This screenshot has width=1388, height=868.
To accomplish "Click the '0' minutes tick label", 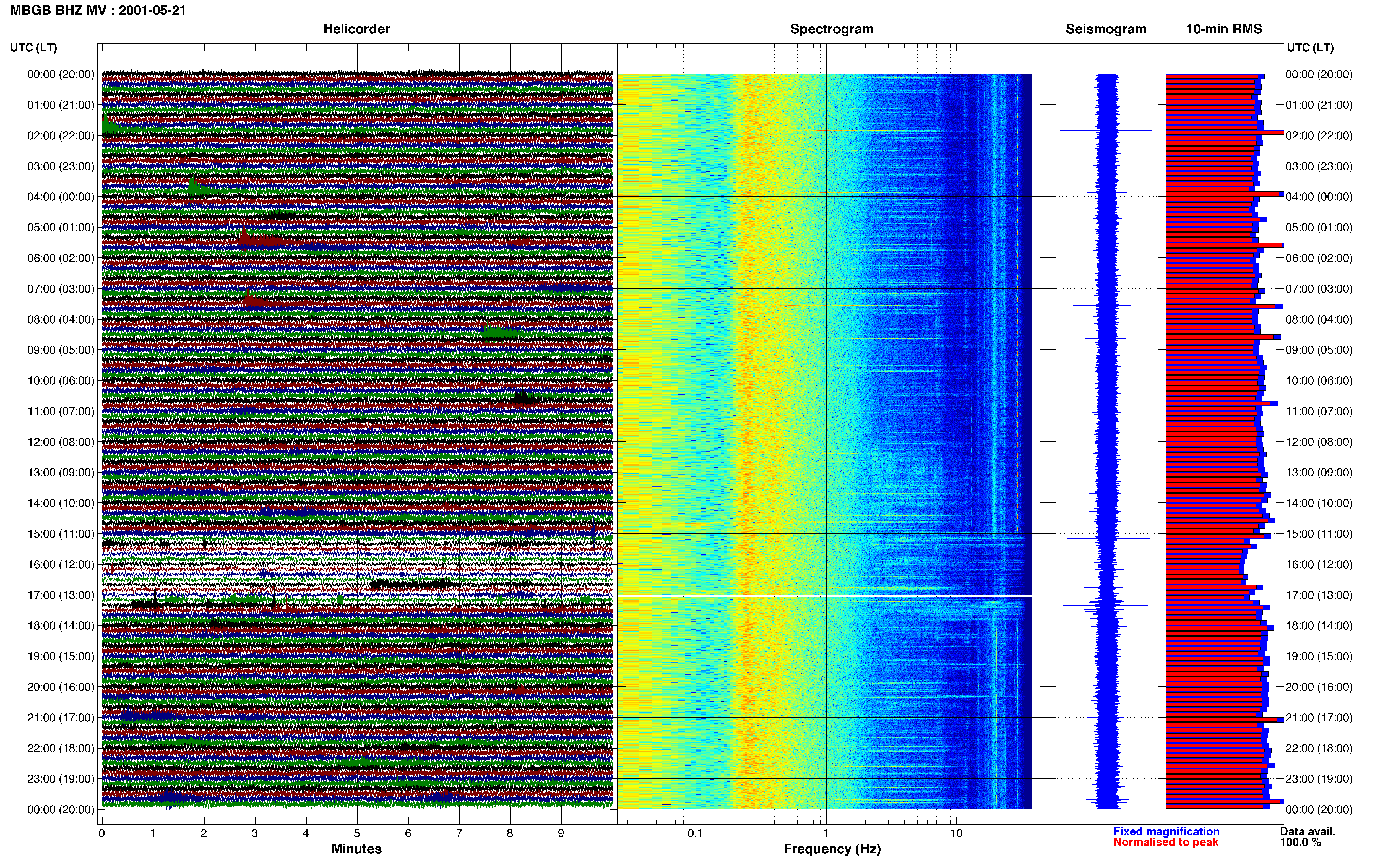I will (x=101, y=833).
